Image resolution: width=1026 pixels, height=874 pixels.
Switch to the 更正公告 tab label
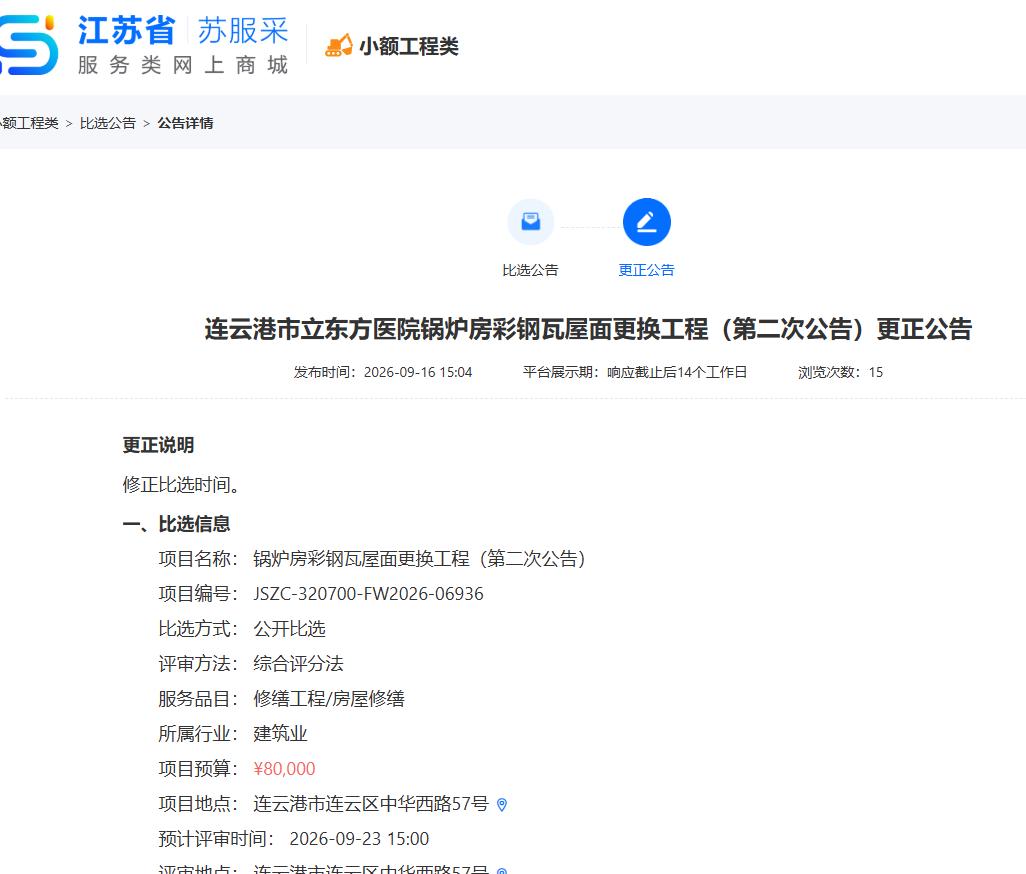(x=646, y=270)
